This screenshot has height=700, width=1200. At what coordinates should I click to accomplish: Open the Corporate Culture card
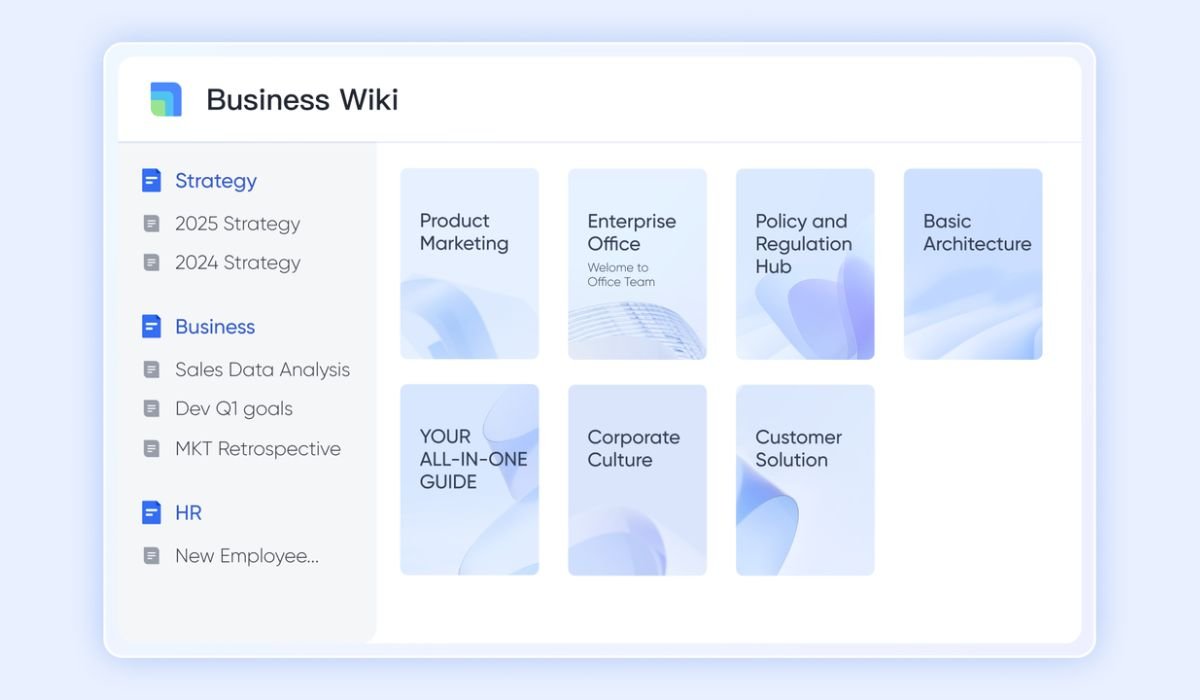[637, 480]
